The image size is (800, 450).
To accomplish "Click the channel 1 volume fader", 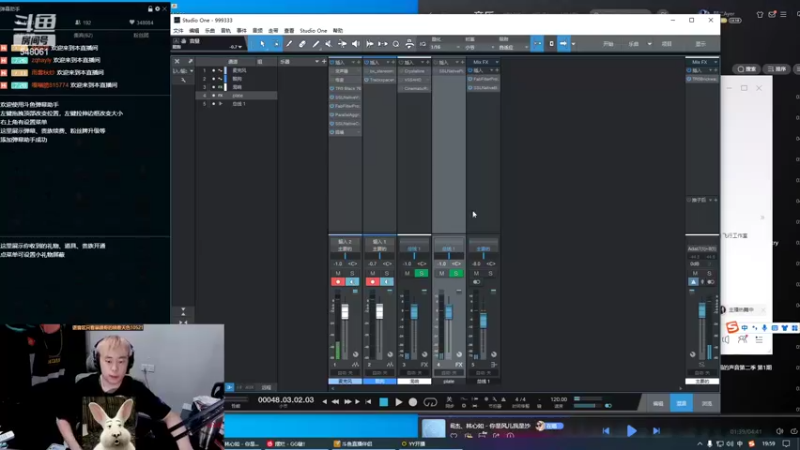I will tap(345, 312).
